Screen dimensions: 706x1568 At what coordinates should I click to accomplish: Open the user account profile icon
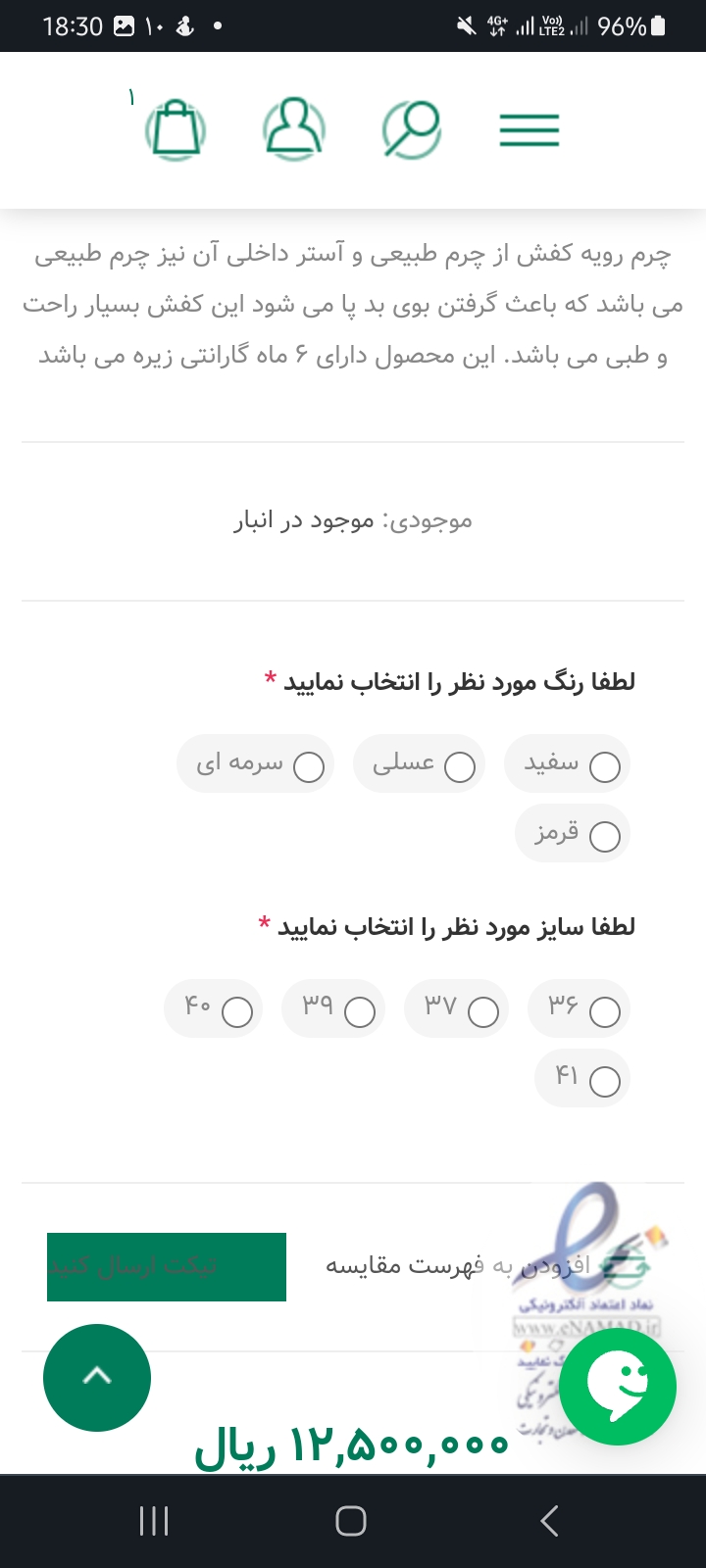click(293, 129)
